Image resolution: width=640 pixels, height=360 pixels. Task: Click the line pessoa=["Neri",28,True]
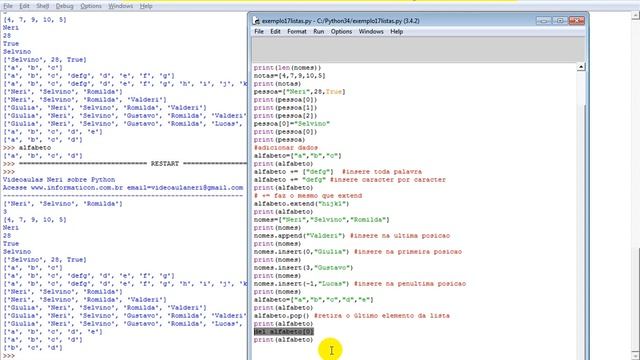(x=299, y=92)
